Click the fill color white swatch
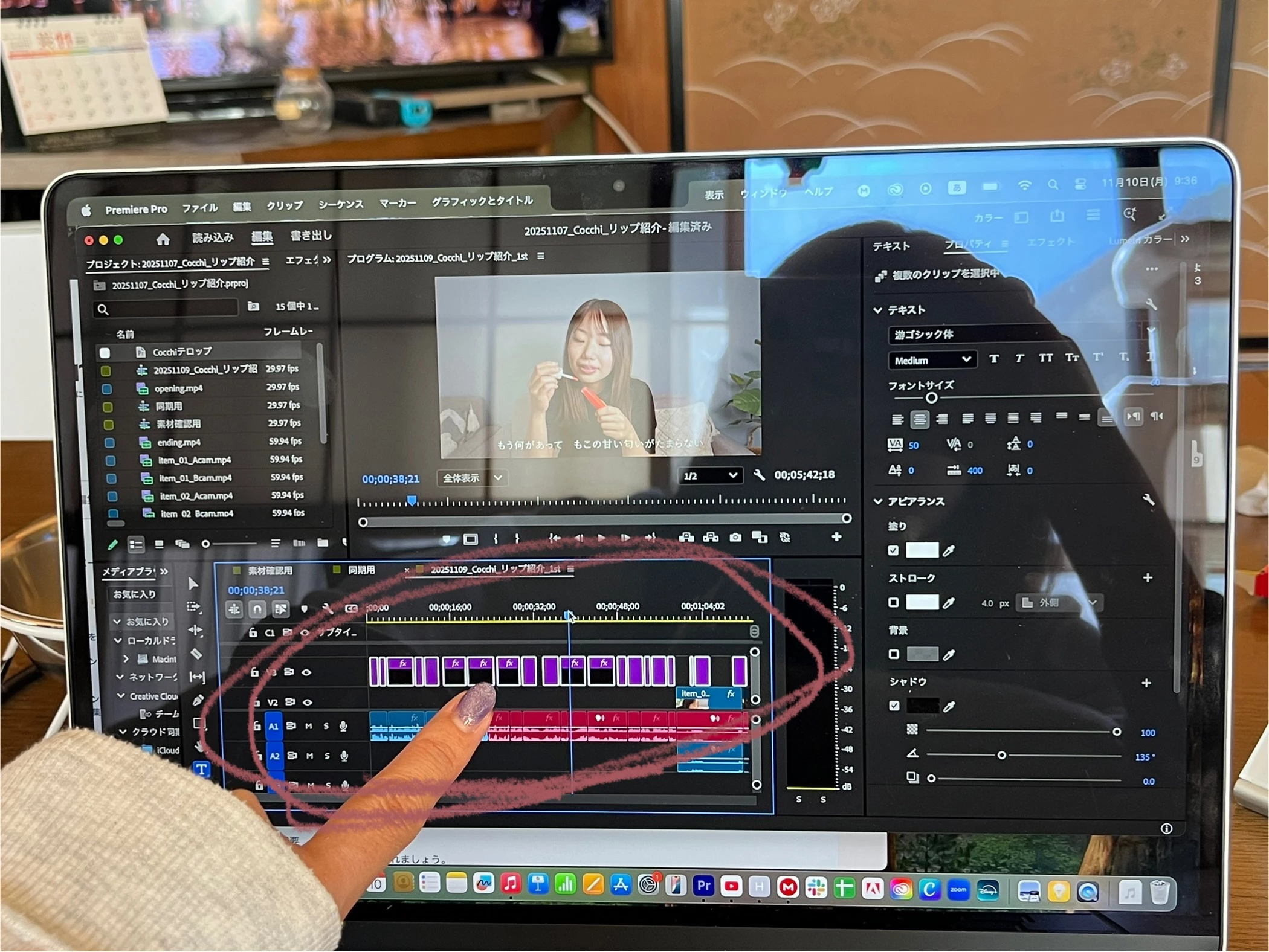Viewport: 1269px width, 952px height. 922,550
